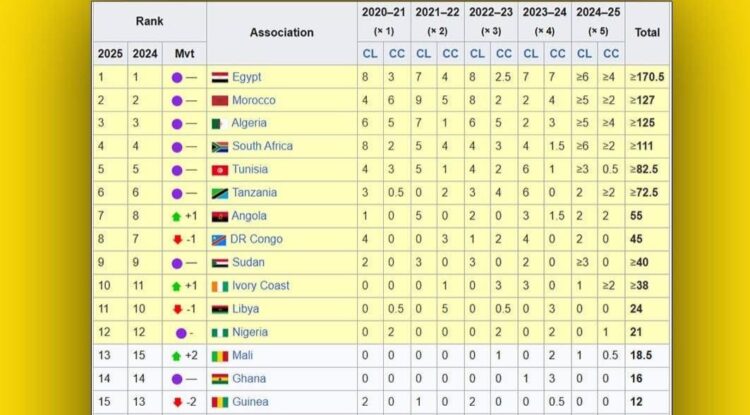Click the CC link under 2024–25
Viewport: 750px width, 415px height.
click(x=611, y=54)
